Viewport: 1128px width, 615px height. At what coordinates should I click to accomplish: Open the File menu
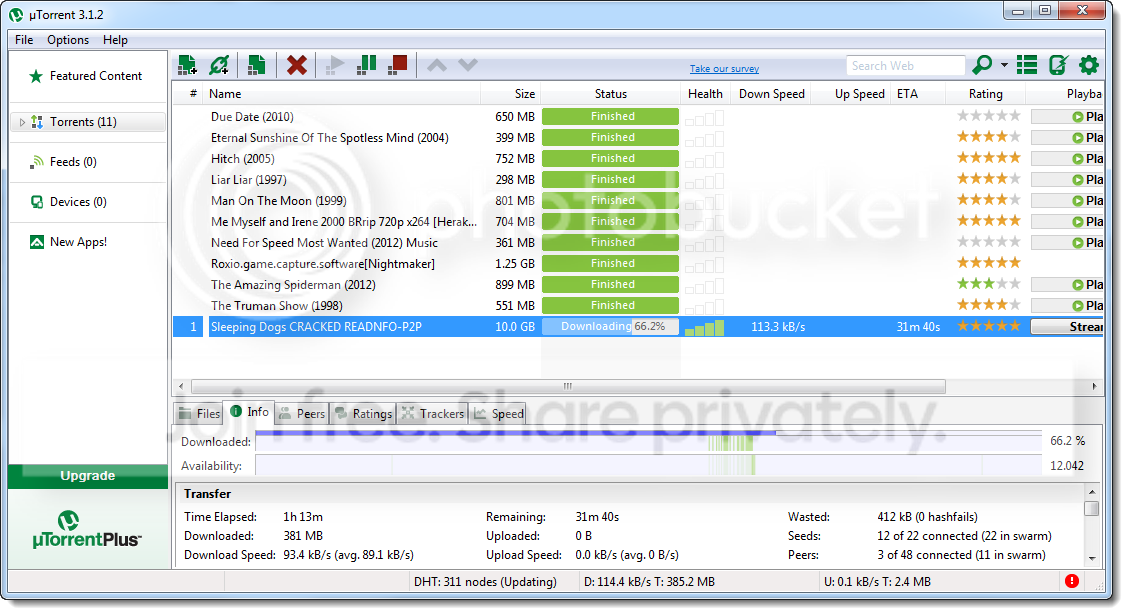click(x=24, y=40)
